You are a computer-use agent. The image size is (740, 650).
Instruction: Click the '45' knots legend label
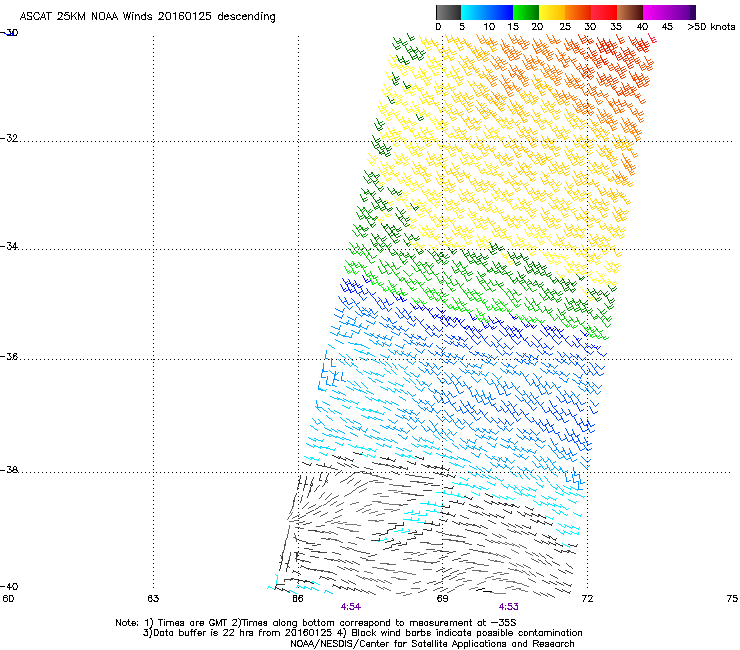click(667, 27)
